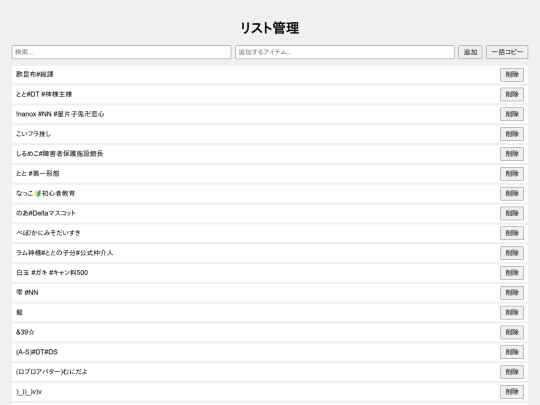
Task: Focus the 追加するアイテム input field
Action: [x=345, y=52]
